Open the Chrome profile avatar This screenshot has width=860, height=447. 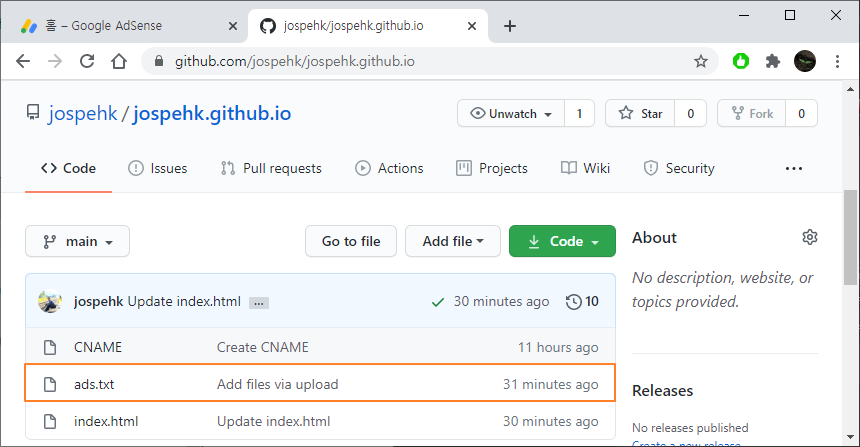(805, 61)
